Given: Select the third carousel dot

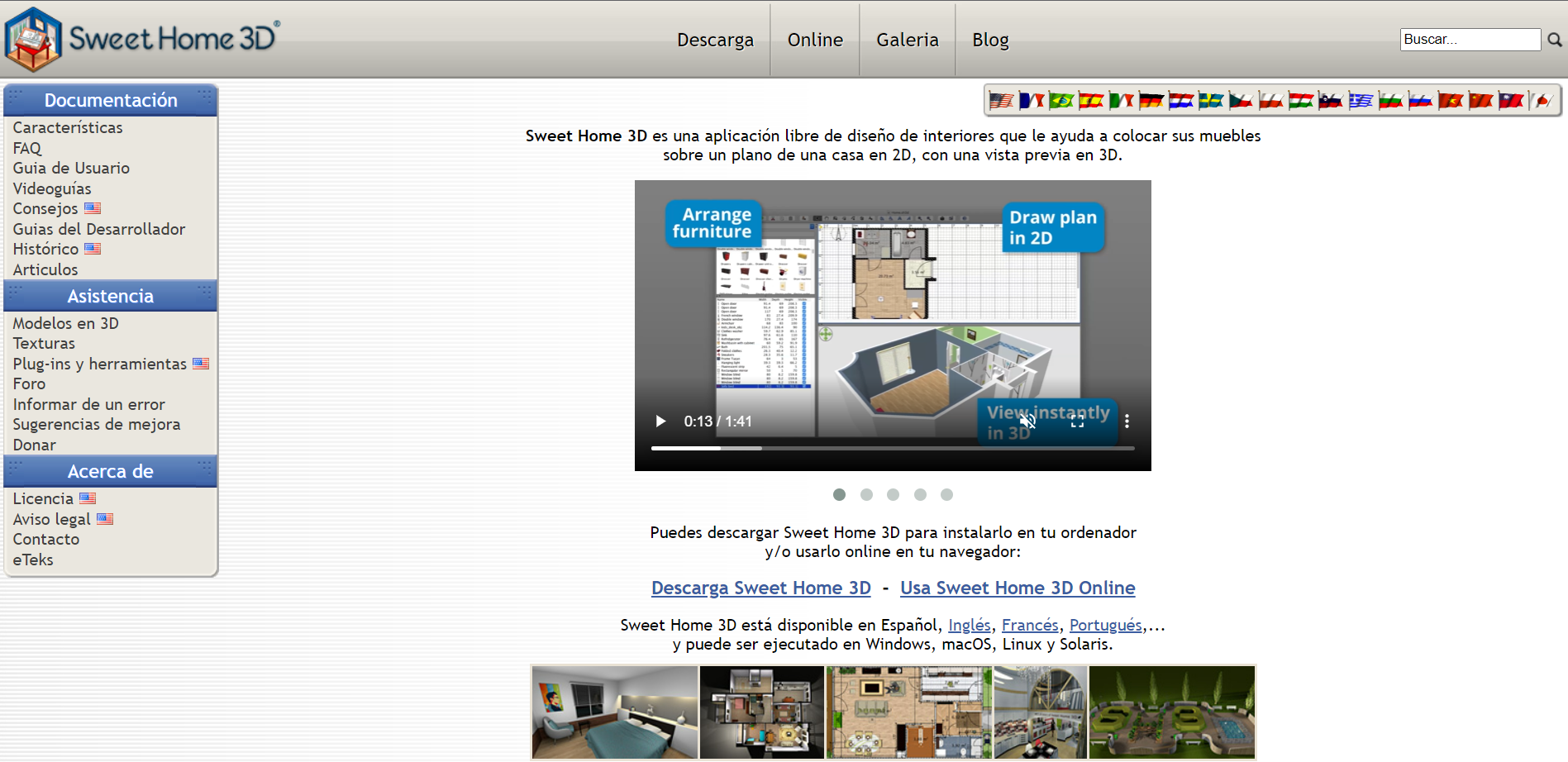Looking at the screenshot, I should pyautogui.click(x=893, y=494).
